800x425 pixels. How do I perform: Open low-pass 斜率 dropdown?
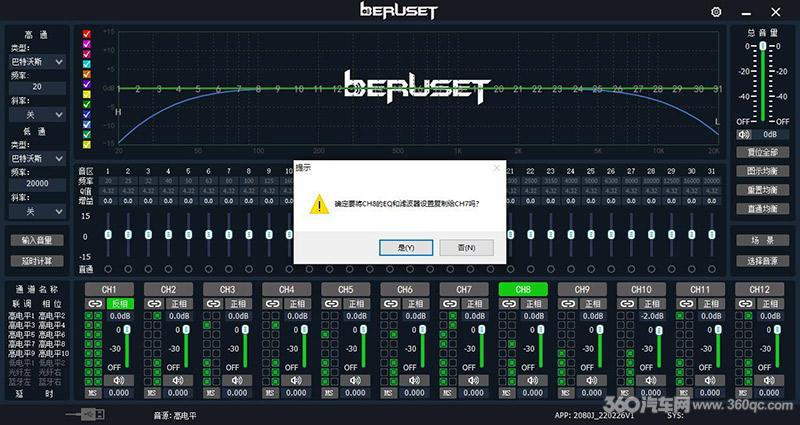coord(37,211)
